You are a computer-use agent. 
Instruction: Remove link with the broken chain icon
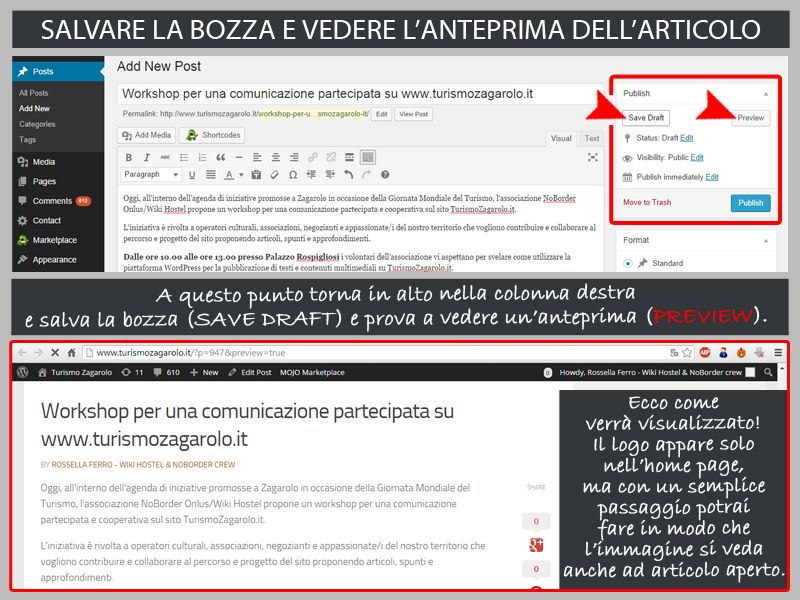pos(331,158)
